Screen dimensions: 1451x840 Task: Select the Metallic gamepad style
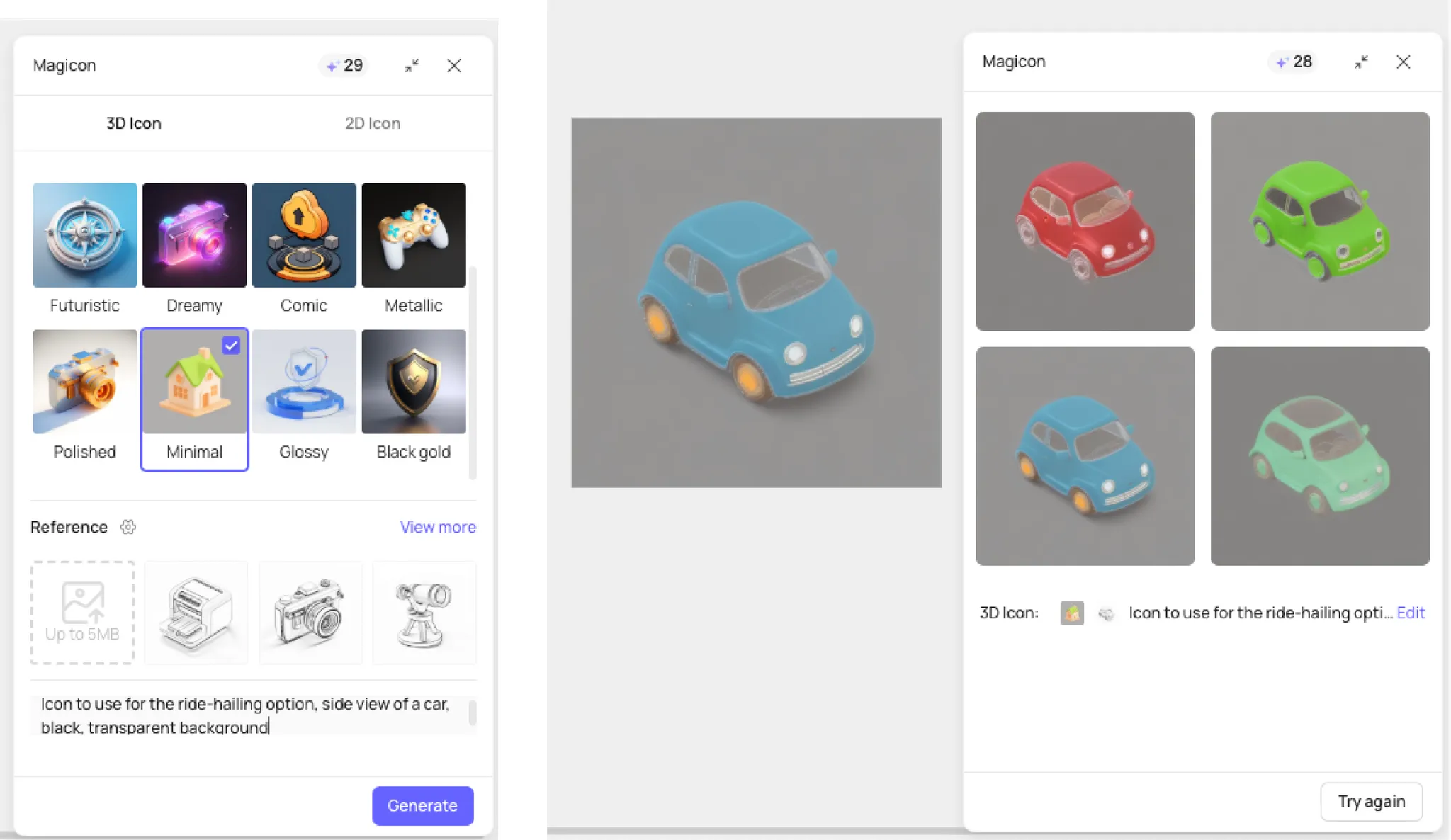point(414,235)
